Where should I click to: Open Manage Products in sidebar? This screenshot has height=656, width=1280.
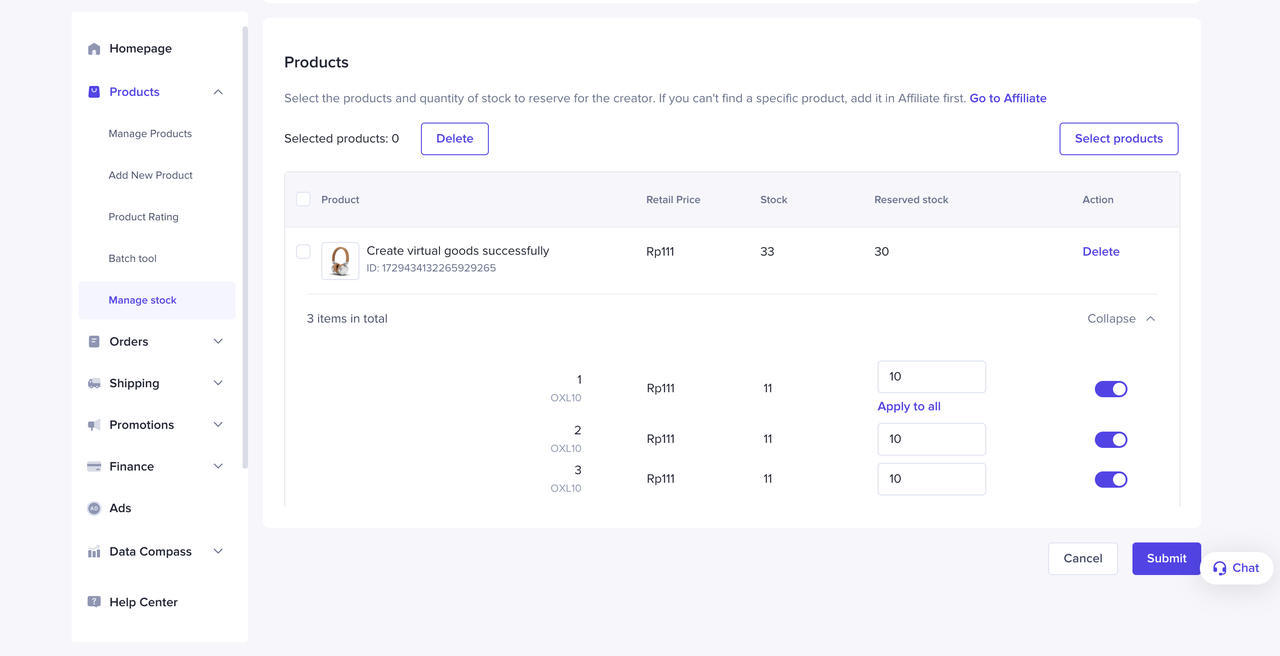point(150,134)
